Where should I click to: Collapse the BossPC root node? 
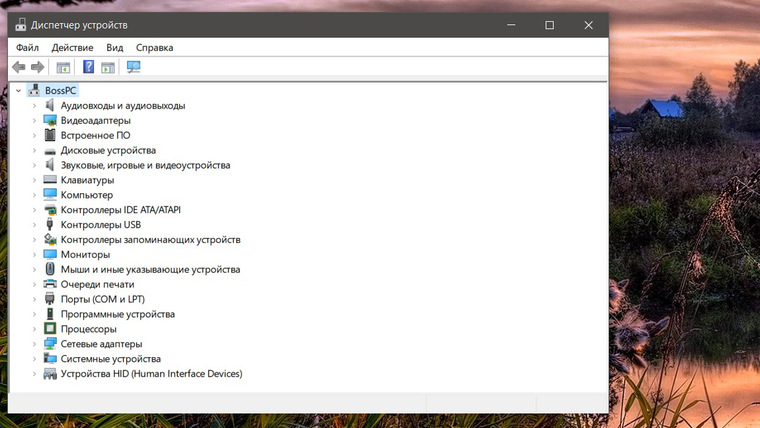(x=18, y=91)
